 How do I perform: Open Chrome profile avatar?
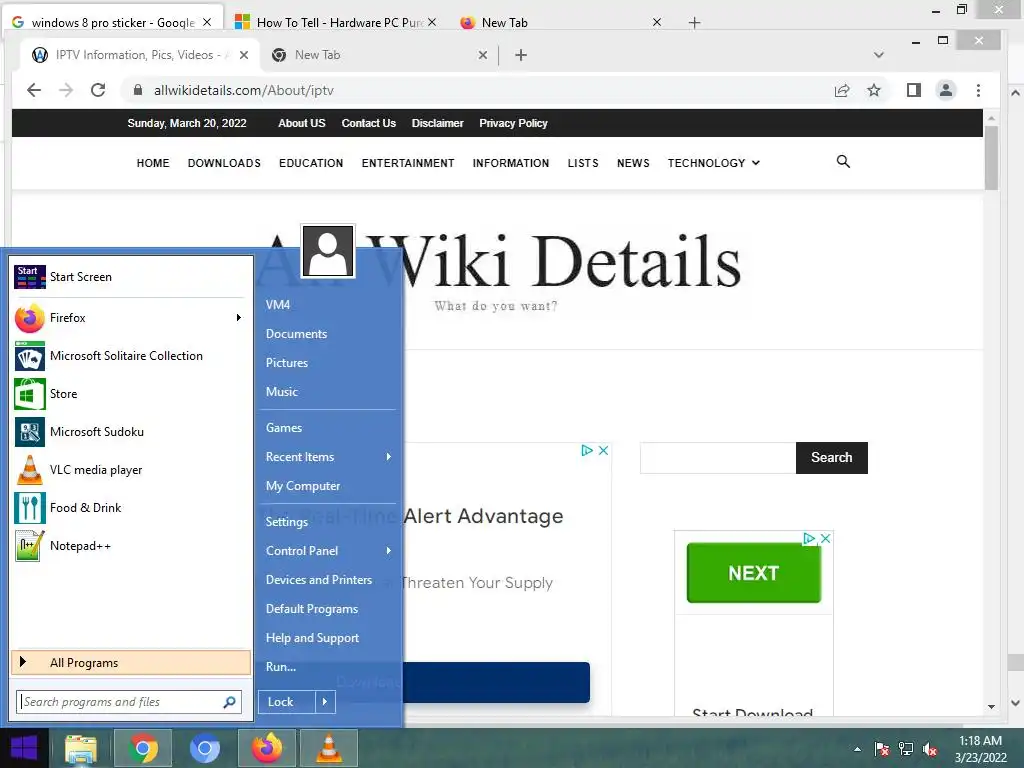(x=946, y=90)
